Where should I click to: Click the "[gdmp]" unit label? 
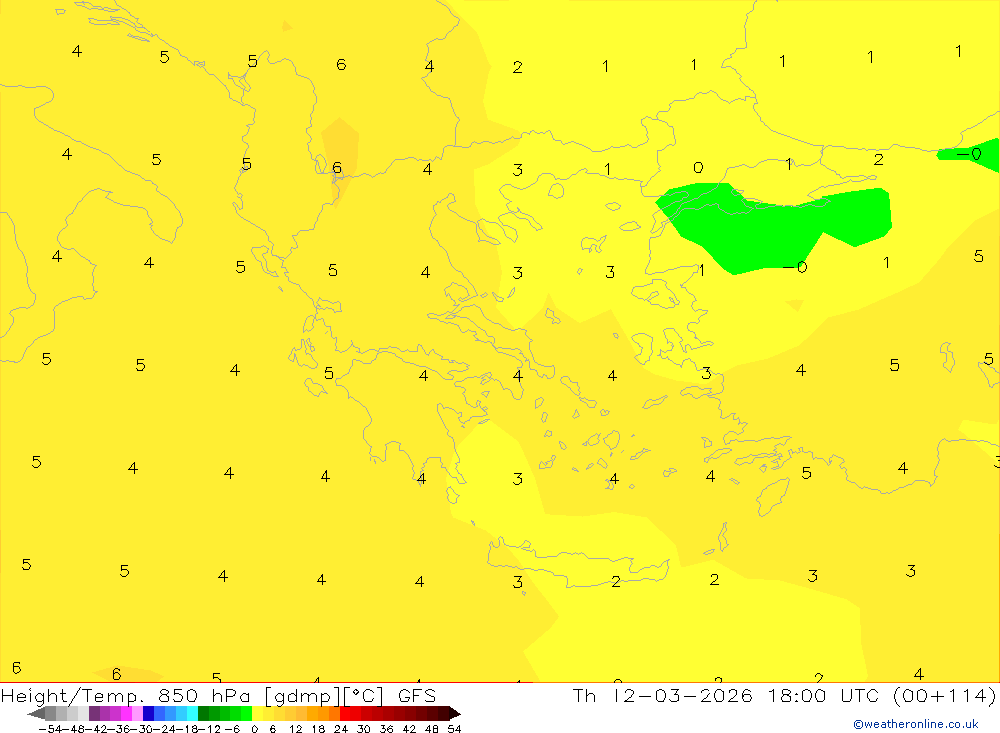pos(302,696)
